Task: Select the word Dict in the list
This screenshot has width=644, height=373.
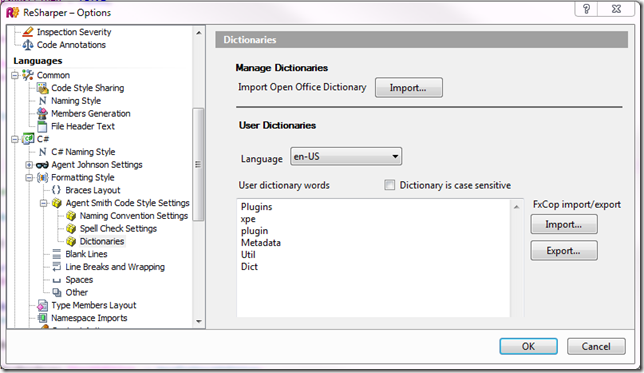Action: point(249,267)
